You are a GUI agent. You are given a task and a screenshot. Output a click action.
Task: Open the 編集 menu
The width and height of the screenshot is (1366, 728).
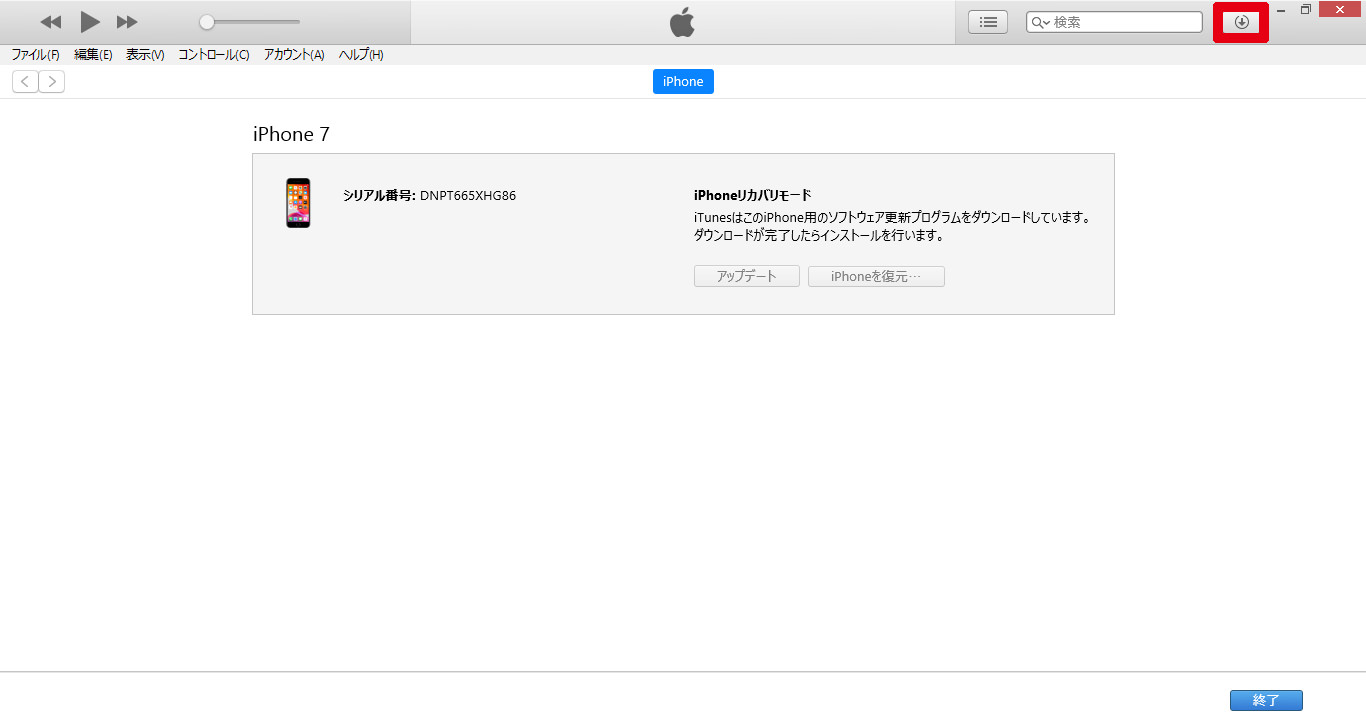click(93, 55)
